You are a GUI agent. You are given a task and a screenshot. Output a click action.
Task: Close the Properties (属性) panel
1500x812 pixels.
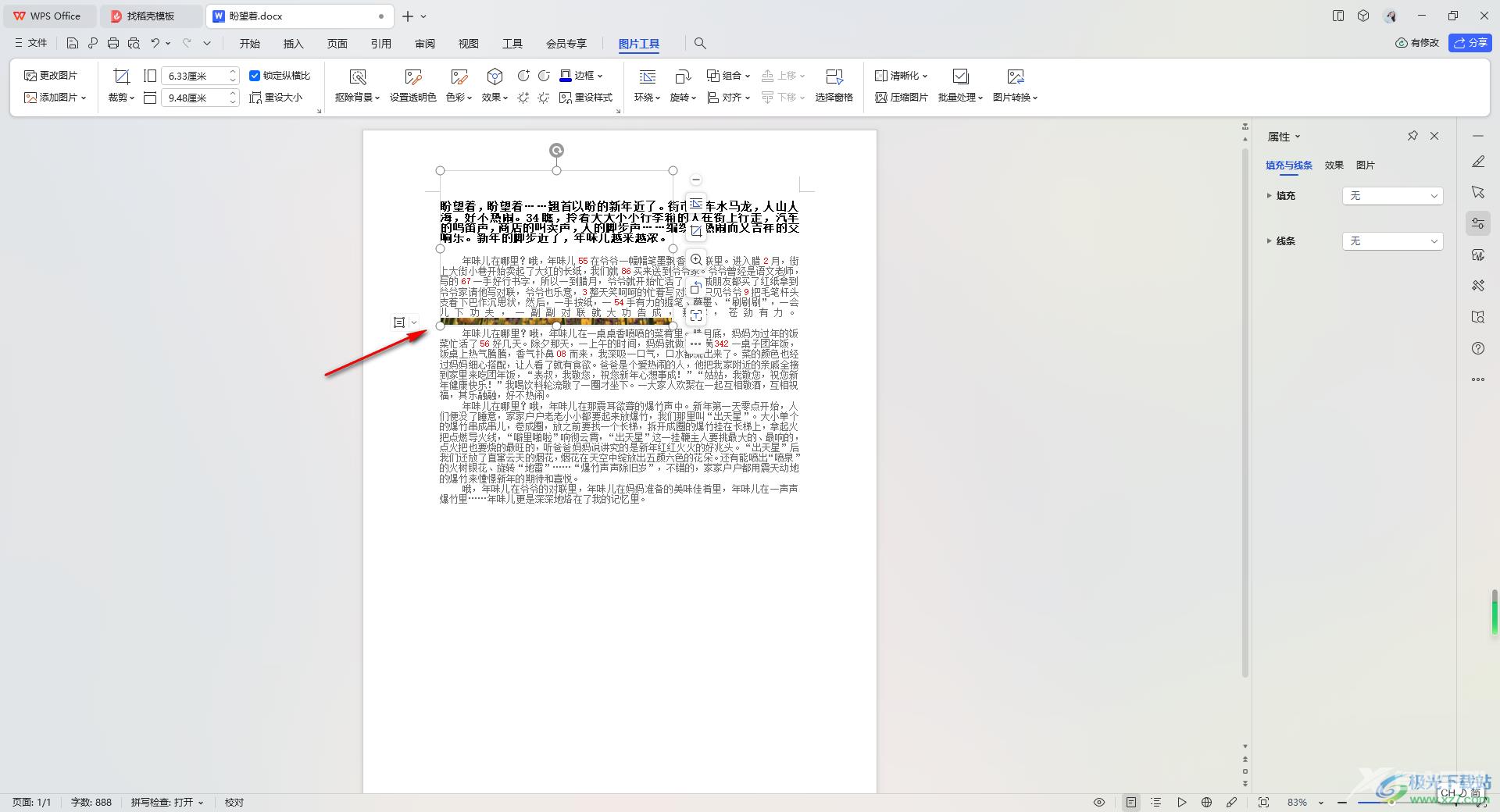(x=1434, y=136)
